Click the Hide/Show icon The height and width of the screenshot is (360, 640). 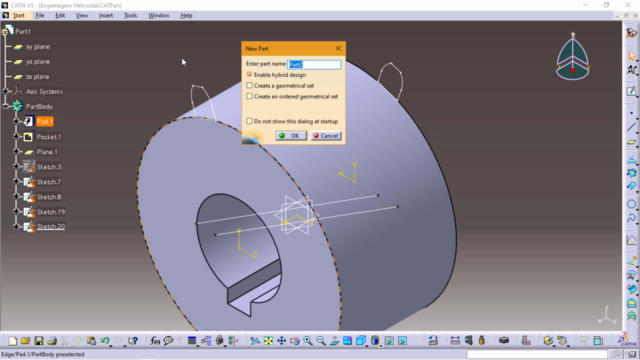pyautogui.click(x=389, y=341)
